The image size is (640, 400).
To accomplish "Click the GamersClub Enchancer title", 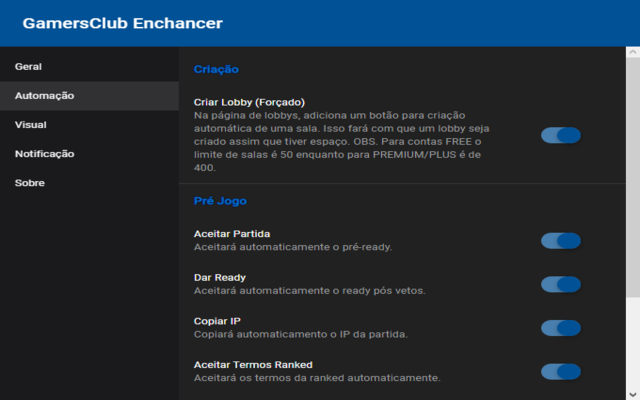I will pos(122,23).
